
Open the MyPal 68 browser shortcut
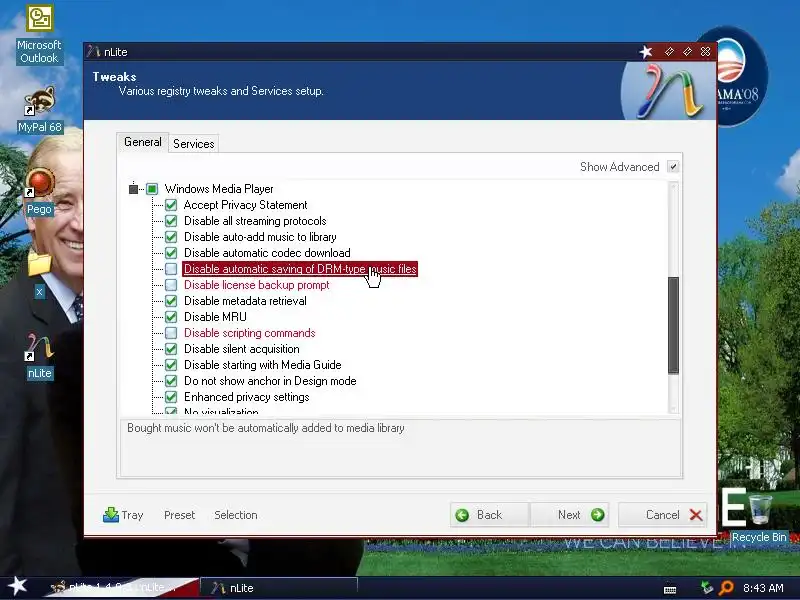pyautogui.click(x=39, y=109)
